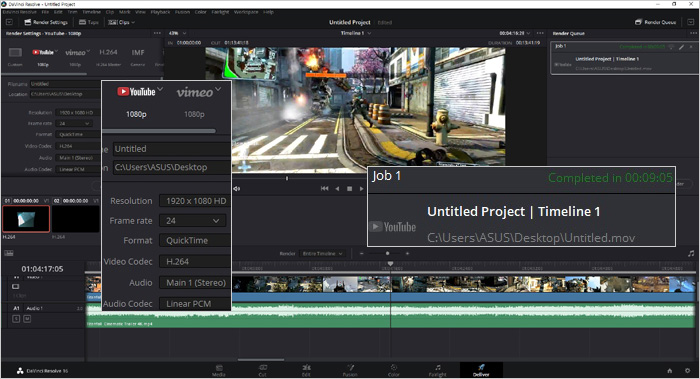The width and height of the screenshot is (700, 379).
Task: Select the IMF render preset
Action: pos(138,56)
